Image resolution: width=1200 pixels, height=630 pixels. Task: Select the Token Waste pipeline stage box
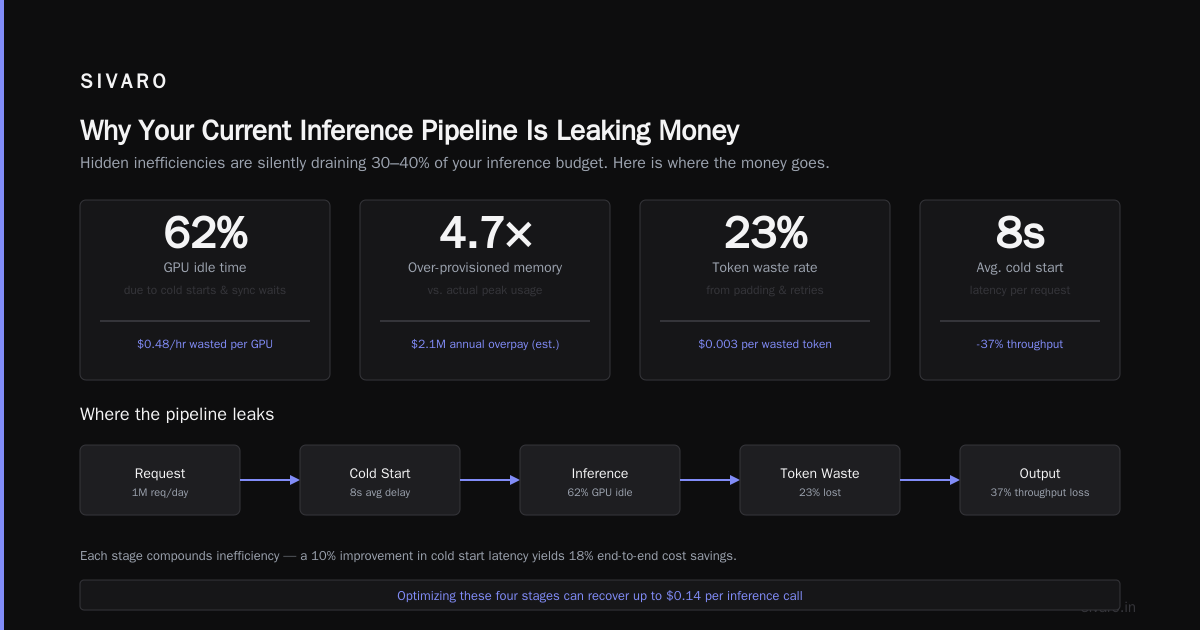(820, 480)
